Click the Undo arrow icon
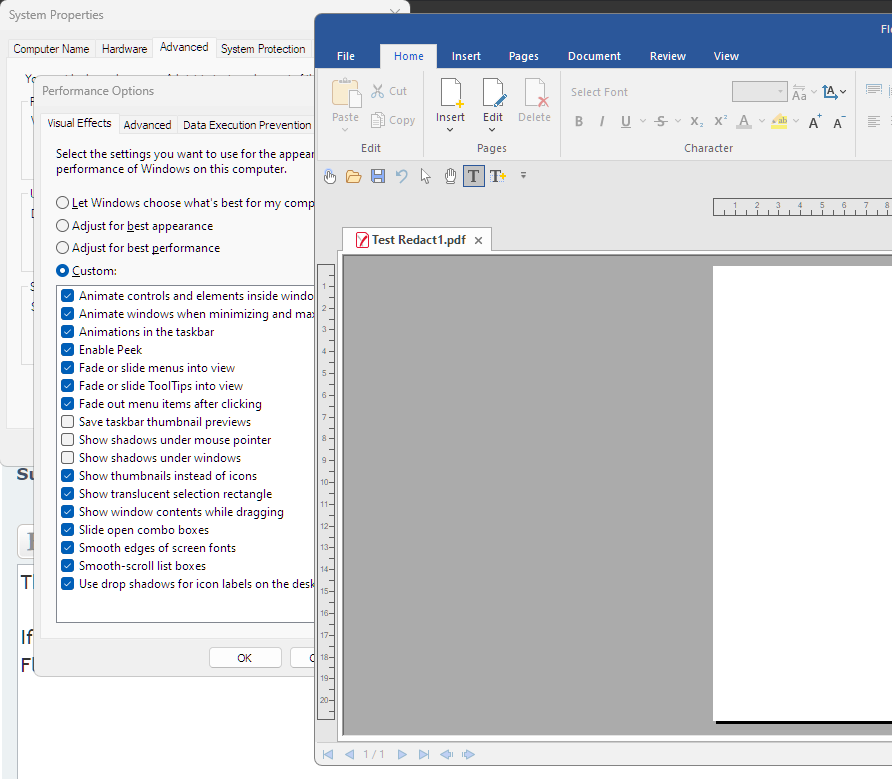Viewport: 892px width, 779px height. (x=401, y=176)
